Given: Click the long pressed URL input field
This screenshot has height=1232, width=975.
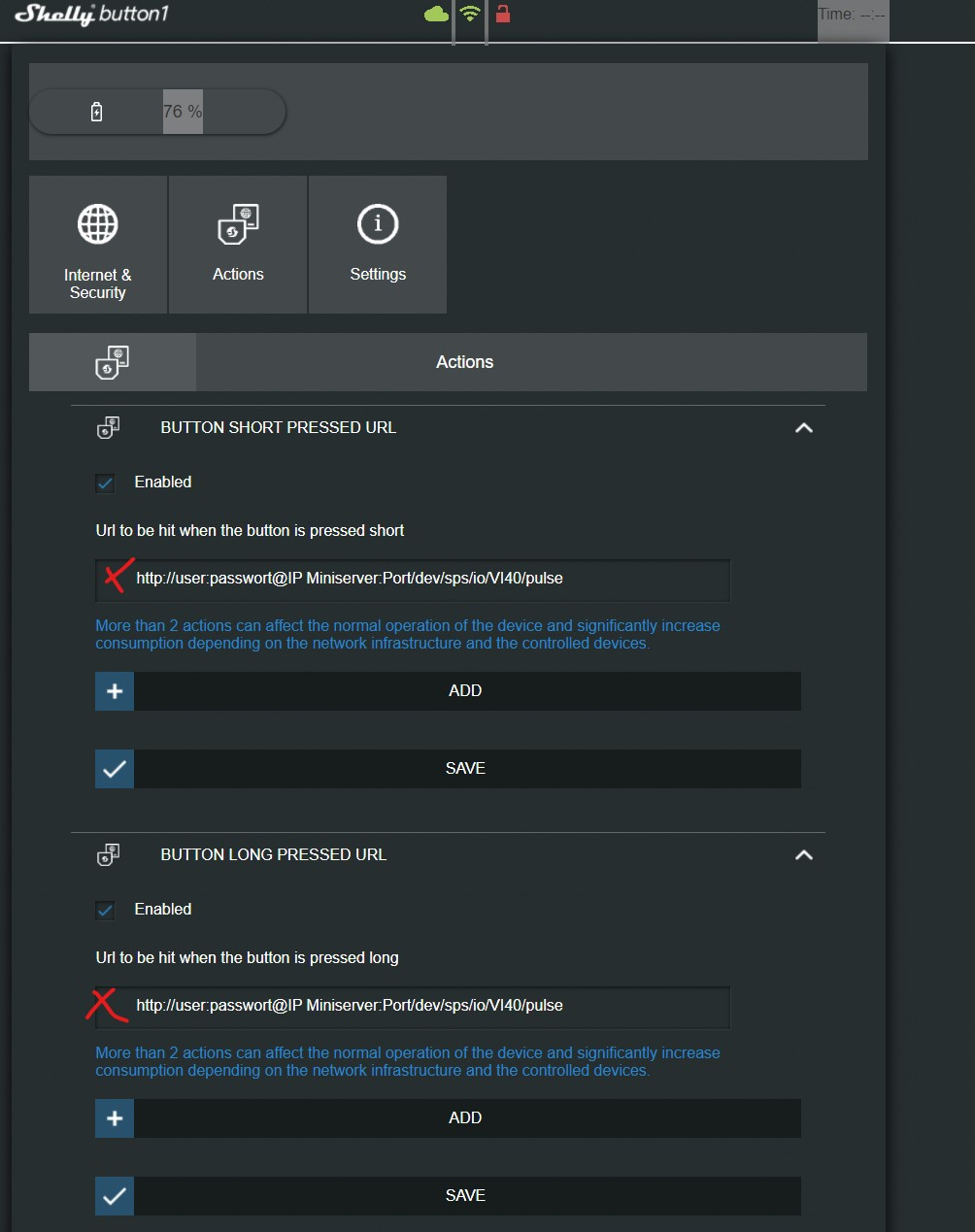Looking at the screenshot, I should 427,1006.
